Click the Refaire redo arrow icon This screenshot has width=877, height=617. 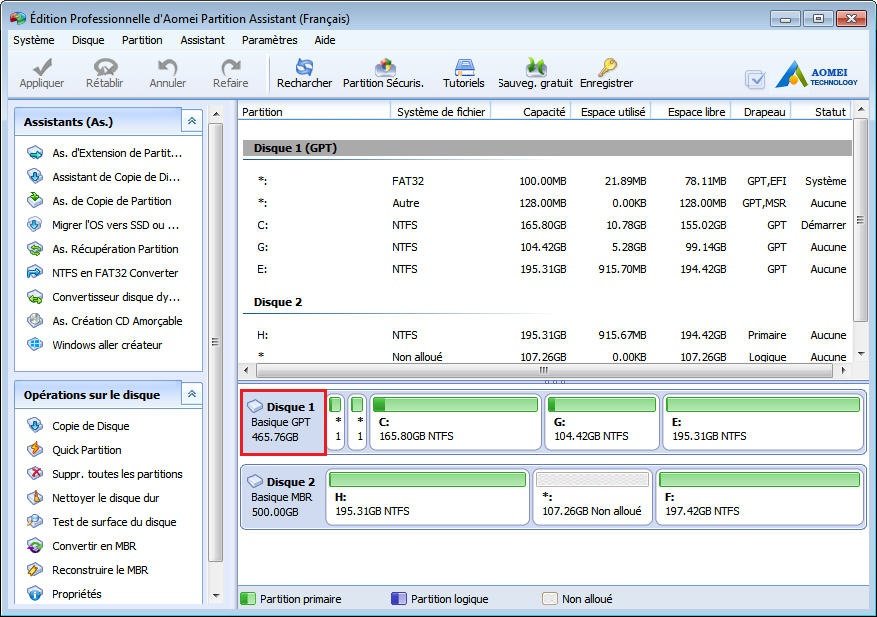[230, 67]
